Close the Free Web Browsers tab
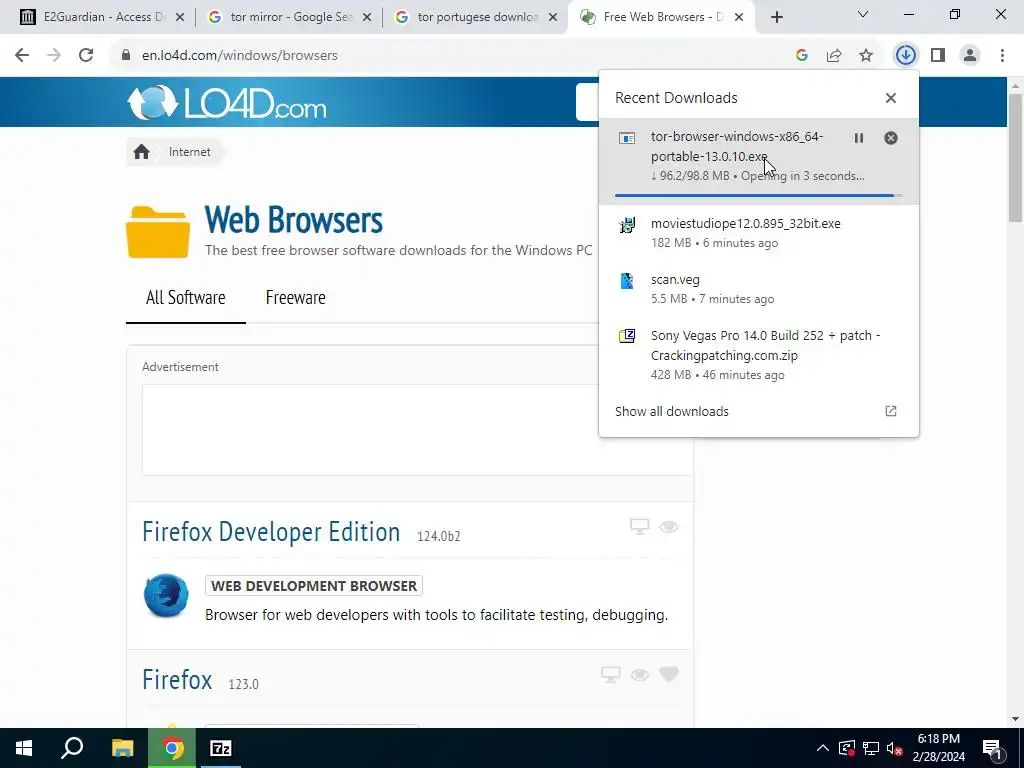 tap(739, 18)
